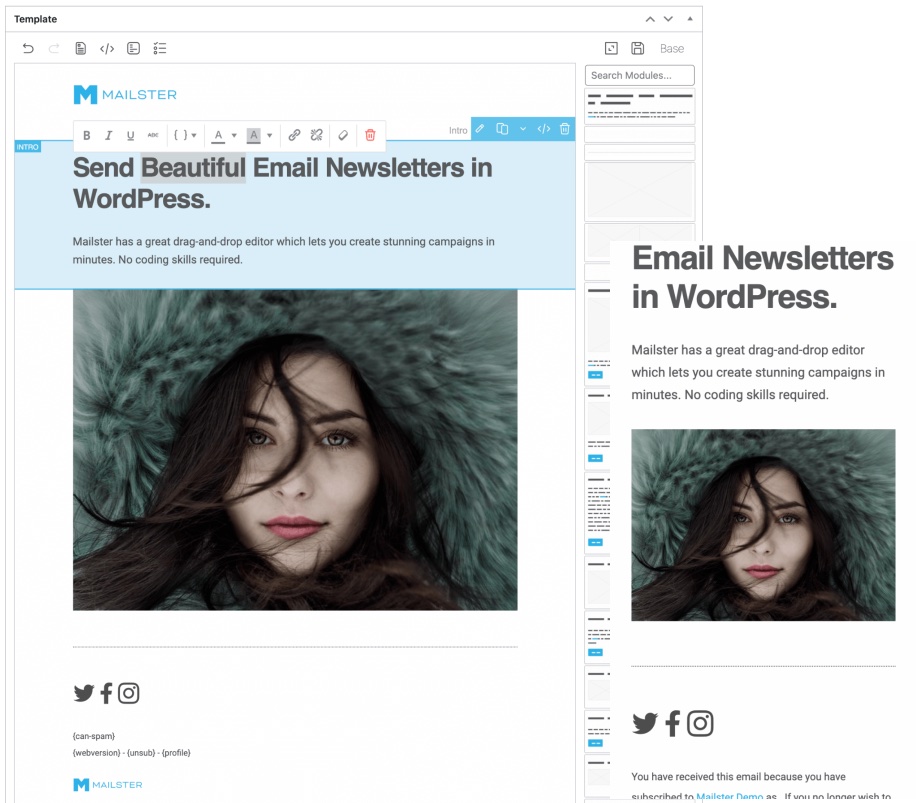Choose the background highlight color A button

pos(254,136)
